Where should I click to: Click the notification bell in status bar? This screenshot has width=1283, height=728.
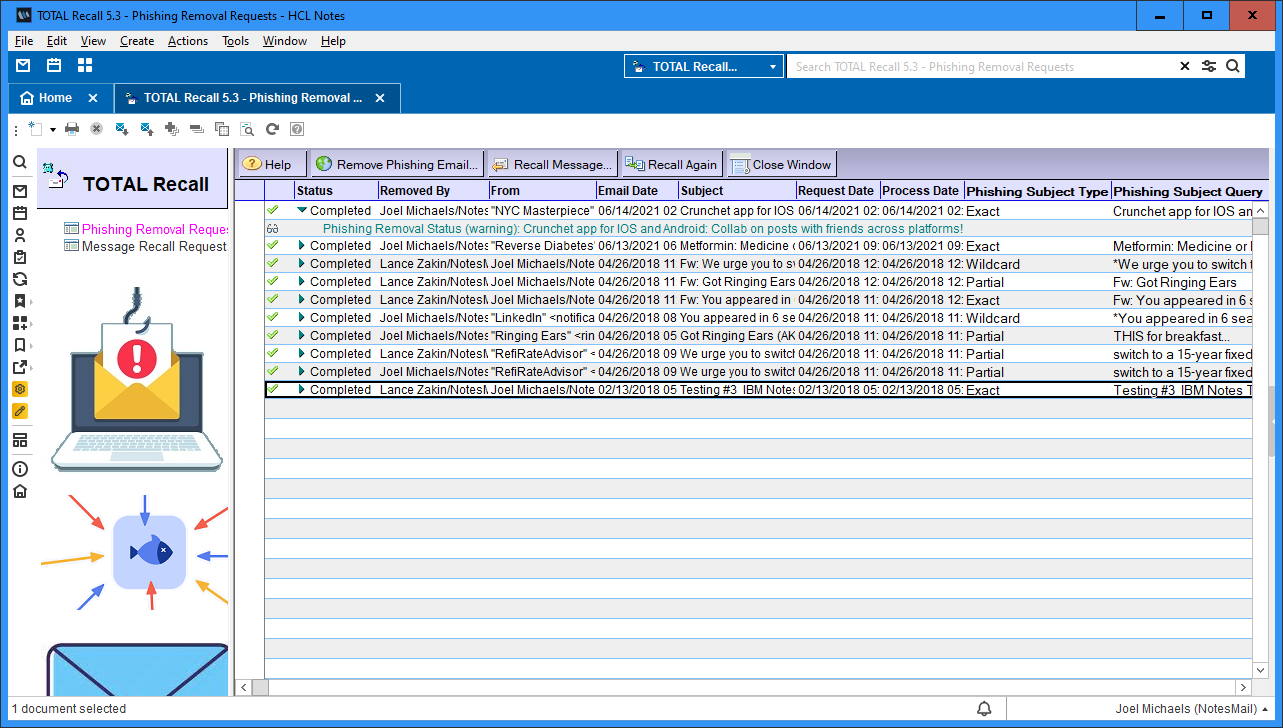tap(984, 709)
